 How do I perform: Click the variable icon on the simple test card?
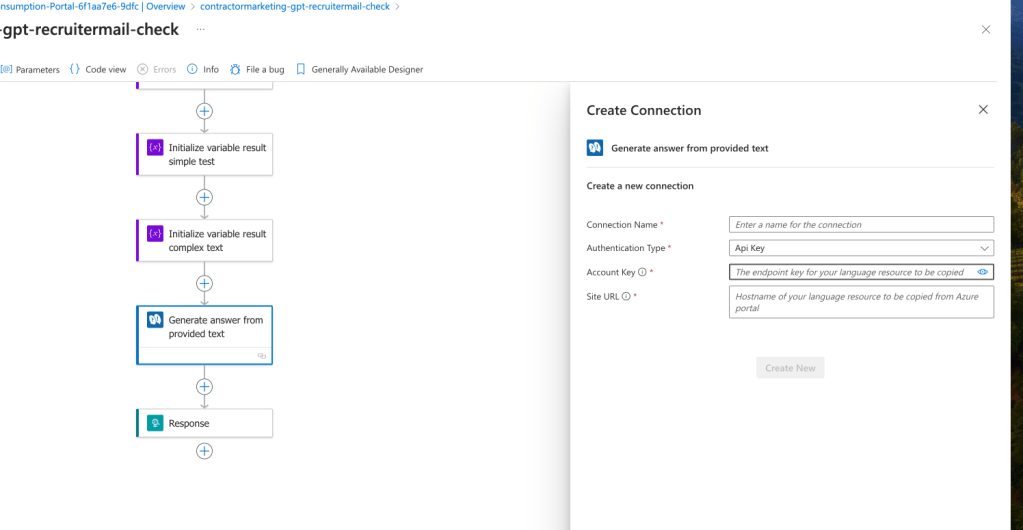[x=155, y=148]
